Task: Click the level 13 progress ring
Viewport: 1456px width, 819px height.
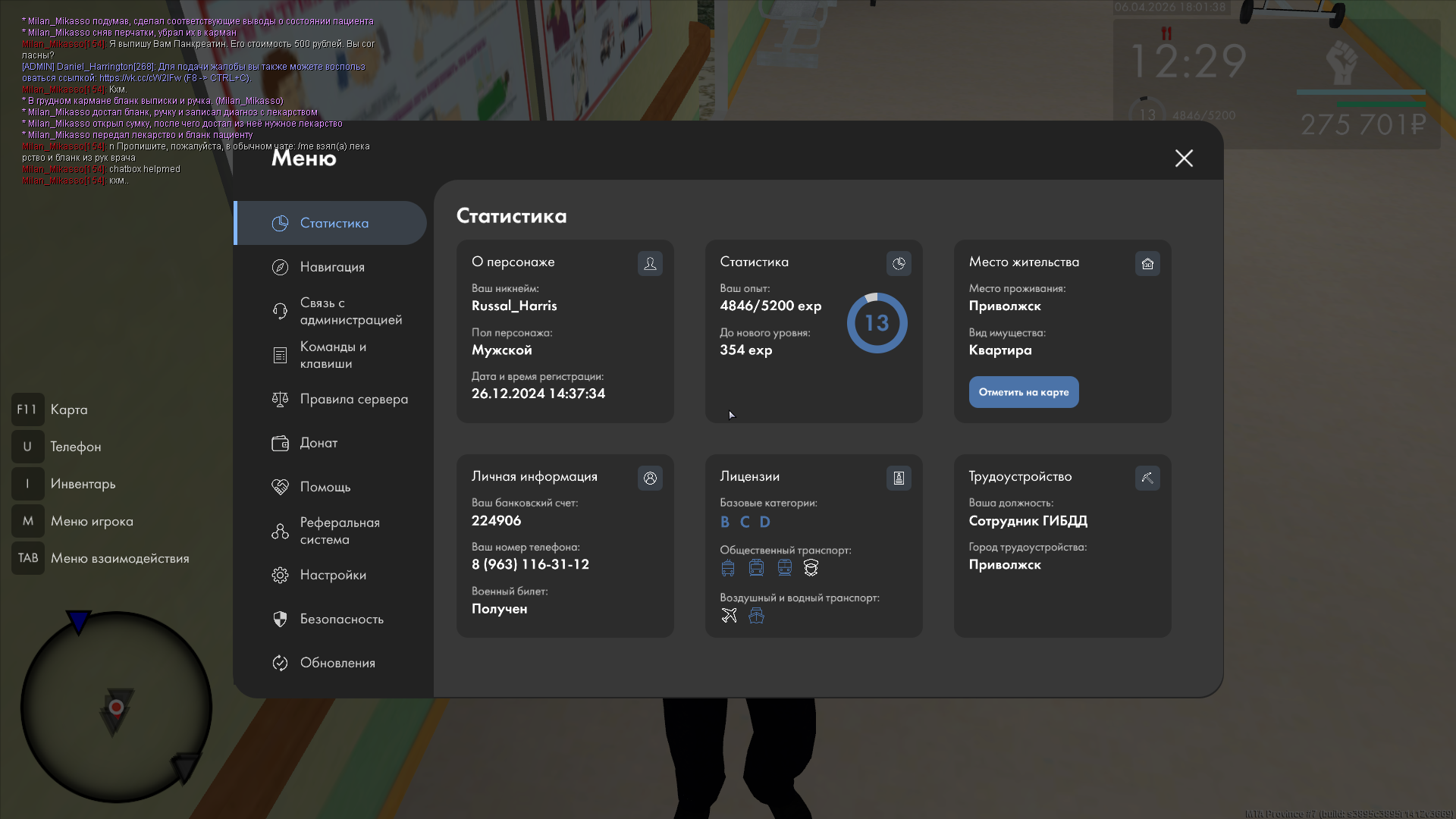Action: pyautogui.click(x=877, y=323)
